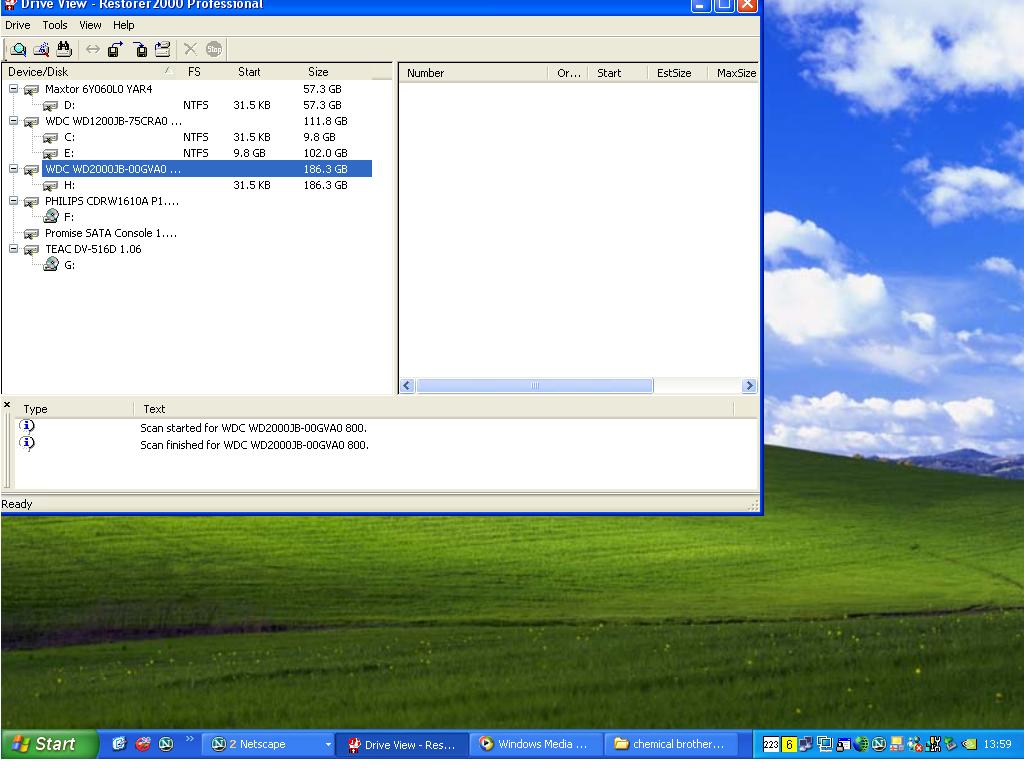Click the Type column header in log
This screenshot has width=1024, height=768.
click(x=73, y=409)
